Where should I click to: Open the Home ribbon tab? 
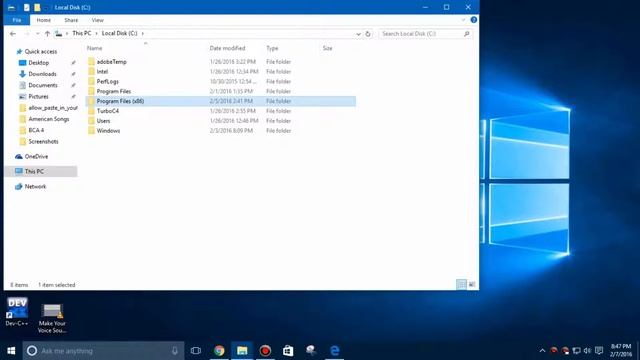44,20
